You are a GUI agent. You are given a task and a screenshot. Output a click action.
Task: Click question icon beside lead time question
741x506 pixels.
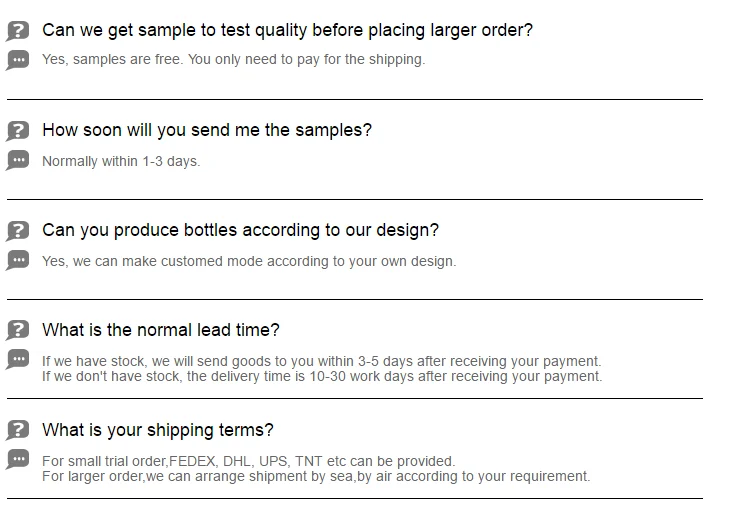(x=18, y=331)
